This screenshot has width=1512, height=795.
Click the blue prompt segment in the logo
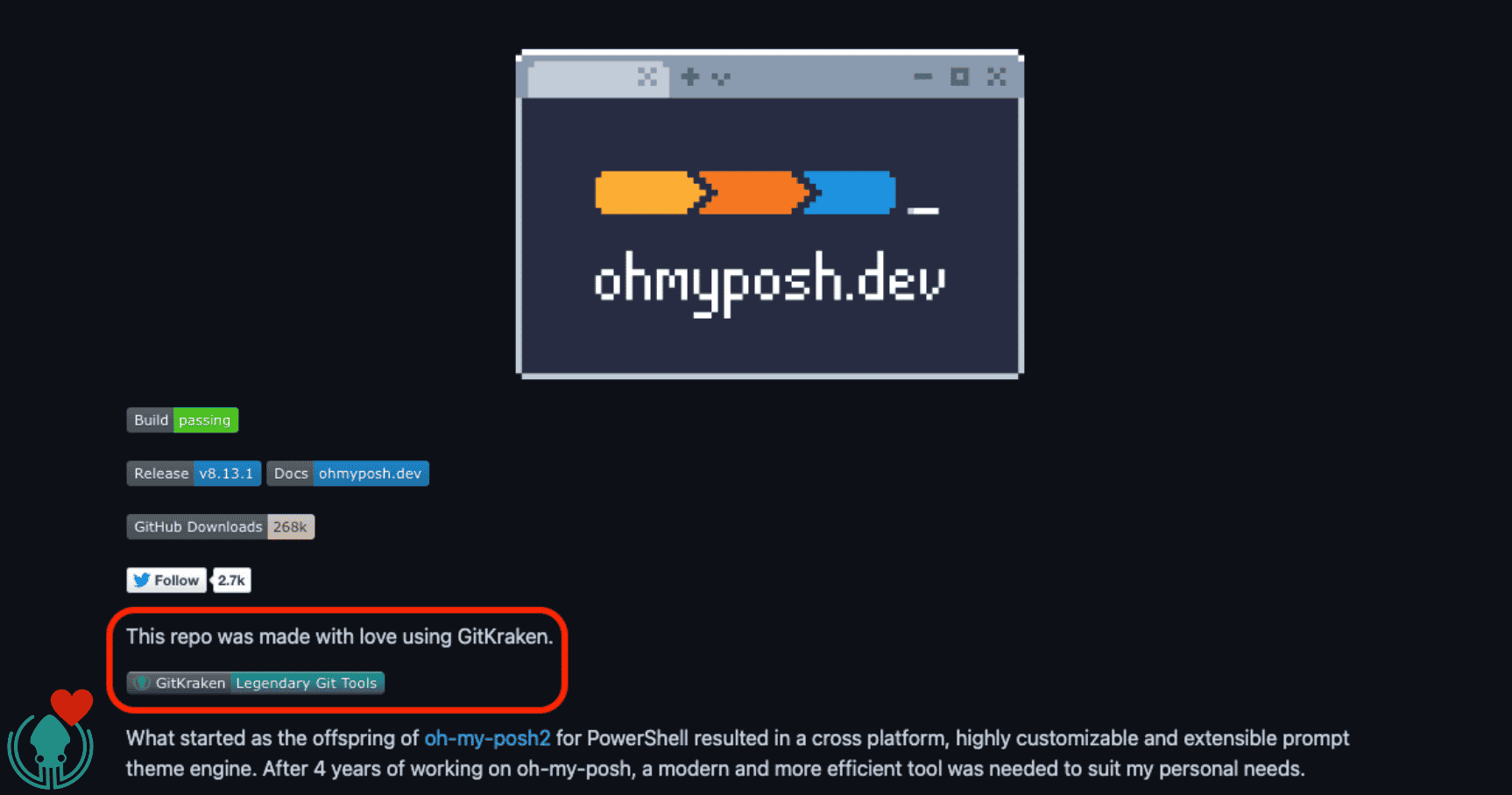pyautogui.click(x=851, y=193)
